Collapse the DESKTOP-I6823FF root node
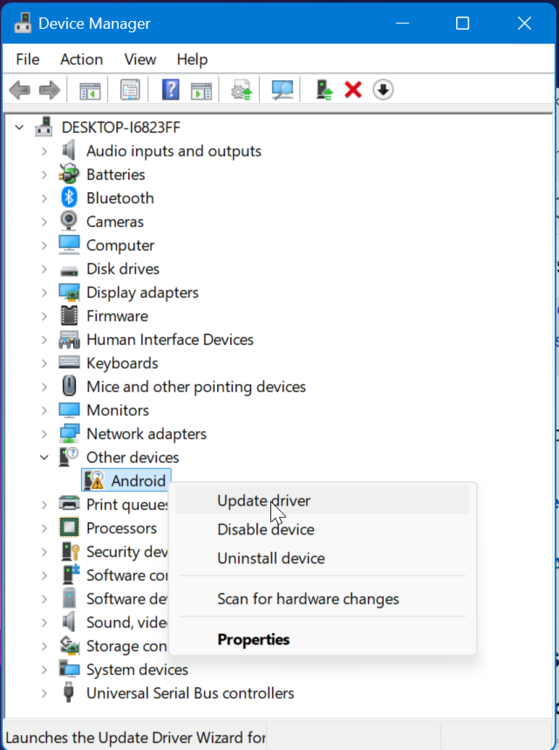The width and height of the screenshot is (559, 750). point(19,127)
